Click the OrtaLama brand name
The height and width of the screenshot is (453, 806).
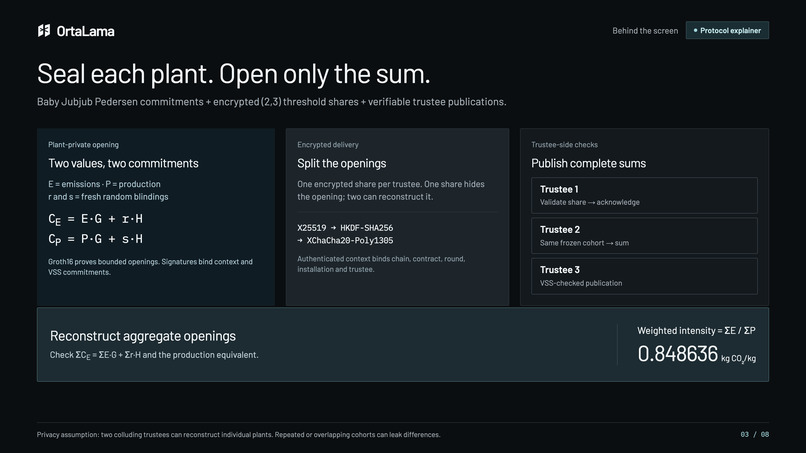pyautogui.click(x=85, y=31)
